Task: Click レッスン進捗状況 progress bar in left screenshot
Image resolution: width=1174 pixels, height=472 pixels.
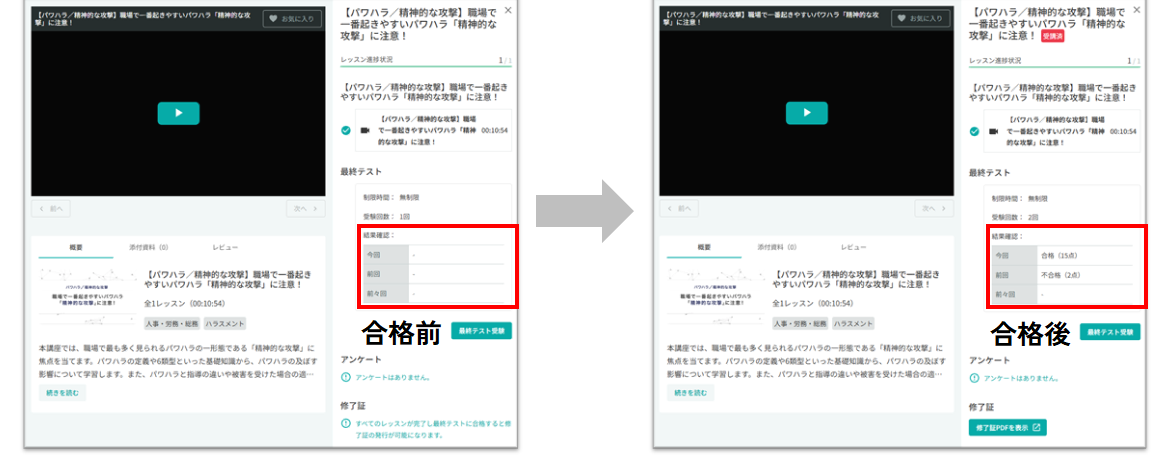Action: pos(427,67)
